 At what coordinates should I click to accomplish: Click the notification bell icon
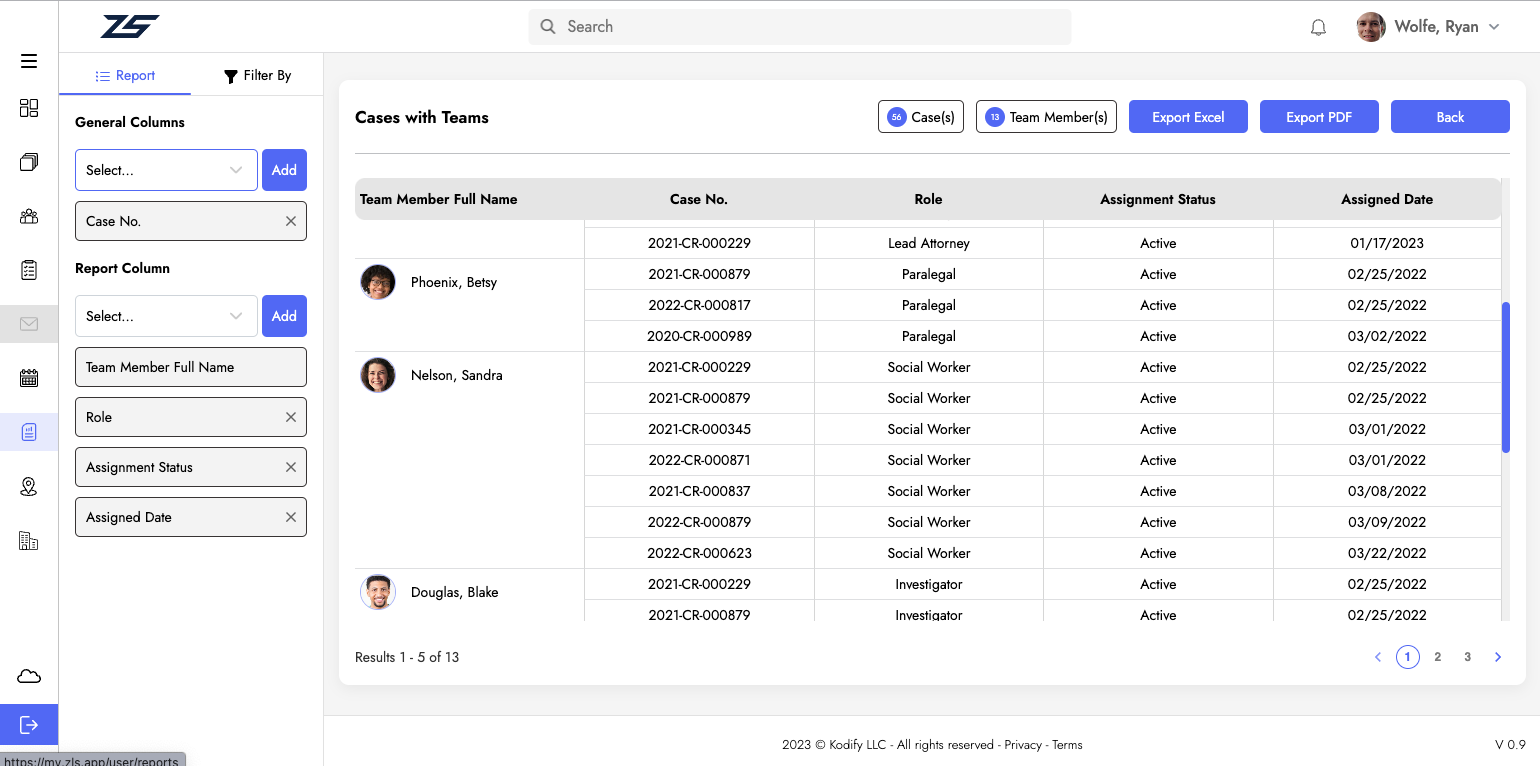(1318, 27)
